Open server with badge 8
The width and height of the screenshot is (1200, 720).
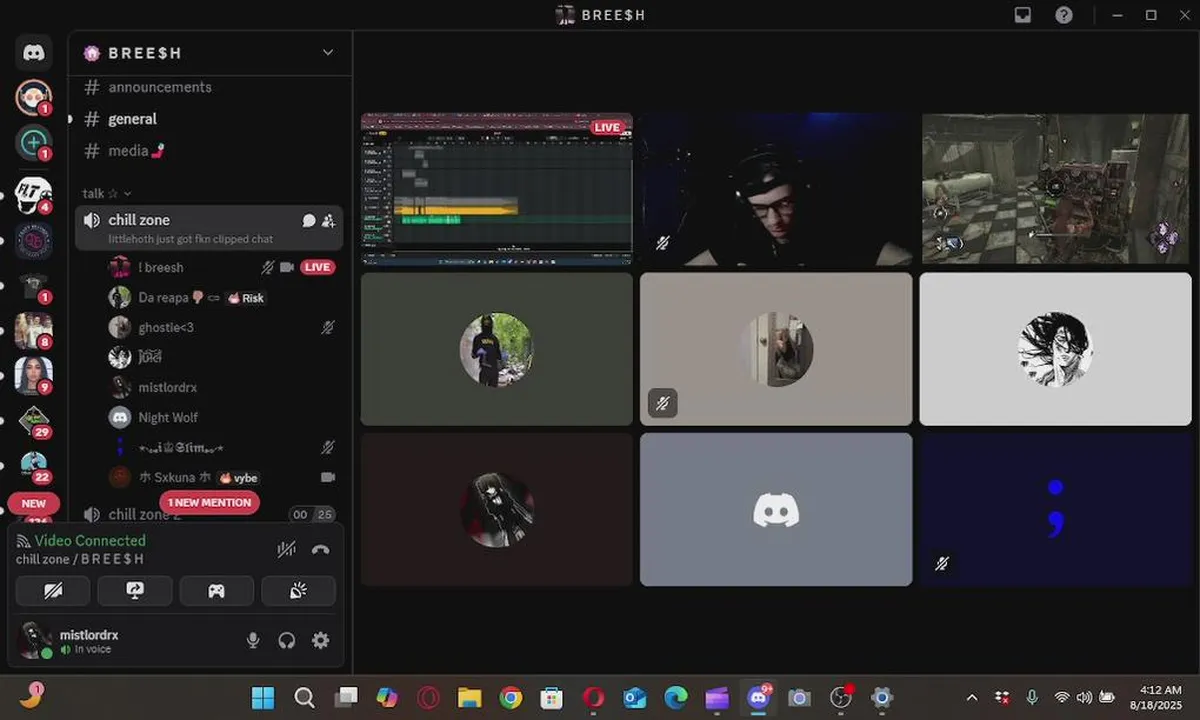(33, 330)
